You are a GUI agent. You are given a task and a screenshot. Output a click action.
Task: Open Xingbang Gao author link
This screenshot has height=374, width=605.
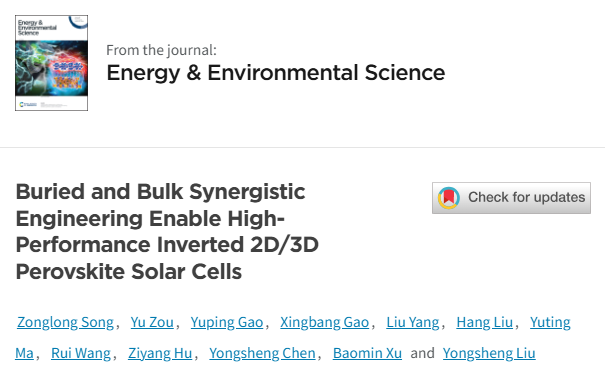324,322
